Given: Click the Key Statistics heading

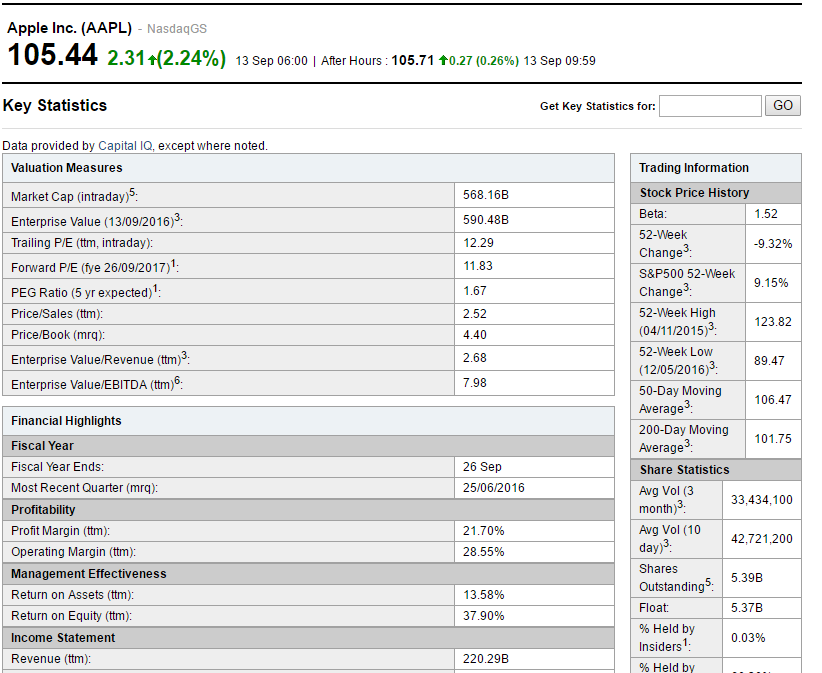Looking at the screenshot, I should coord(55,105).
